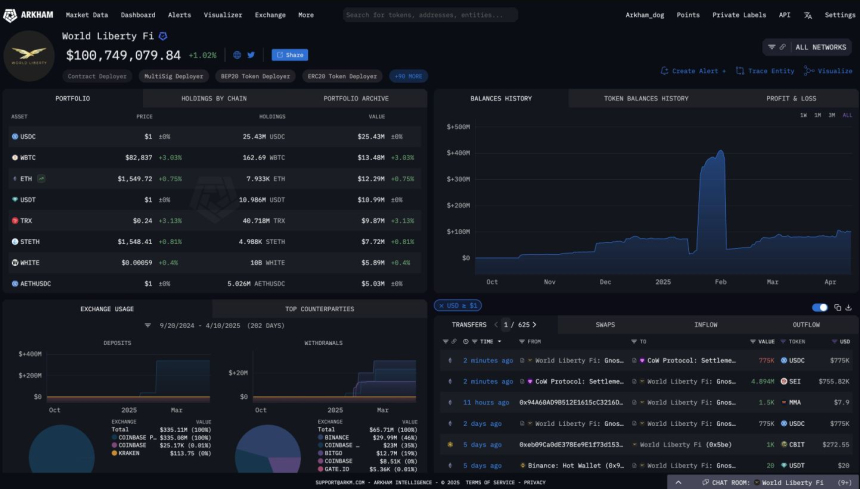Click the copy icon above the transfers table
Image resolution: width=860 pixels, height=489 pixels.
[x=838, y=308]
